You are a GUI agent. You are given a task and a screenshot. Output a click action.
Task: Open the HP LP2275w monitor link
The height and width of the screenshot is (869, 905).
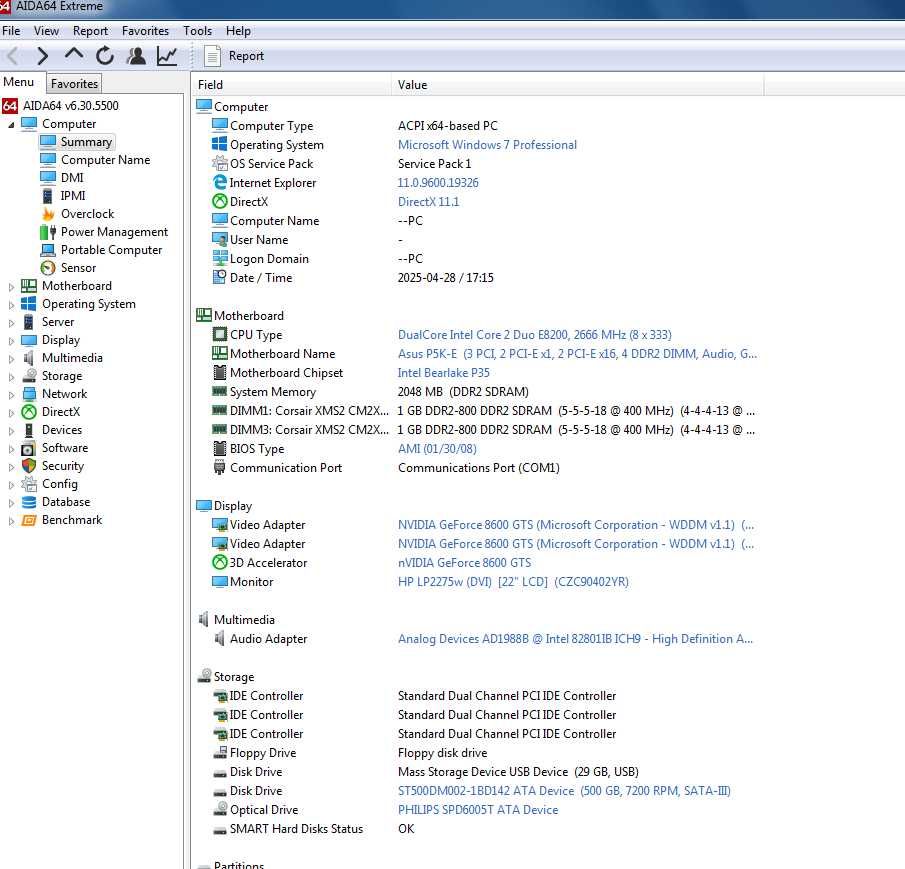[x=513, y=582]
